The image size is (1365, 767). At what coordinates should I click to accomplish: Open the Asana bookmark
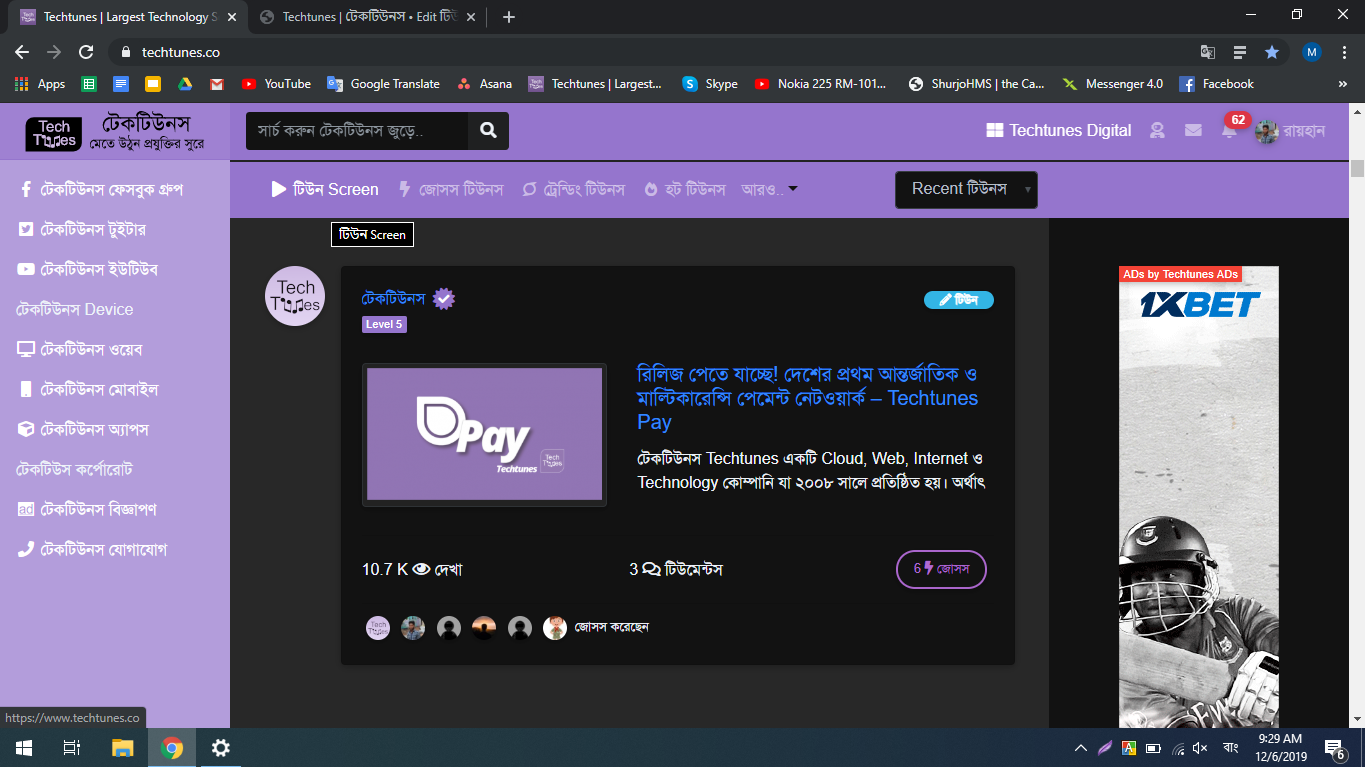click(x=484, y=84)
